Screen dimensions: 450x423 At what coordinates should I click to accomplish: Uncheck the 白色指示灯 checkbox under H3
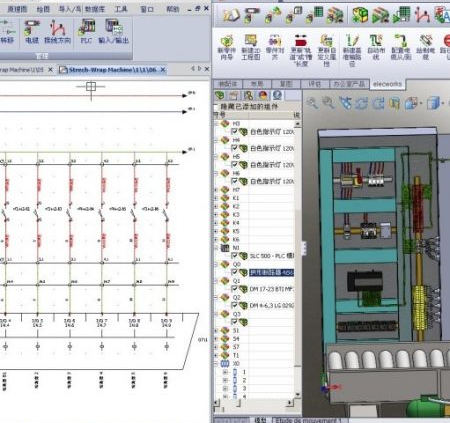(234, 131)
